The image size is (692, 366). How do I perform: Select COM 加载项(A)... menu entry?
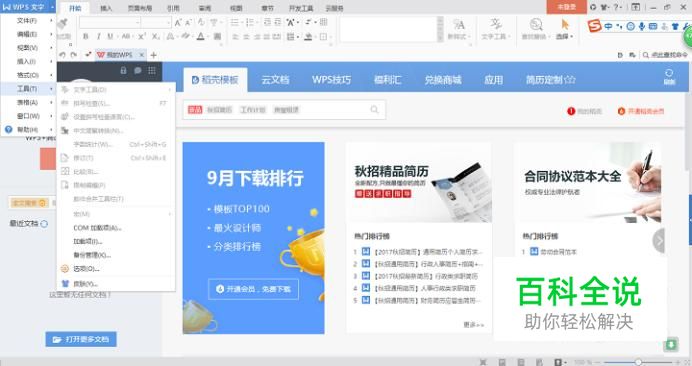coord(116,228)
